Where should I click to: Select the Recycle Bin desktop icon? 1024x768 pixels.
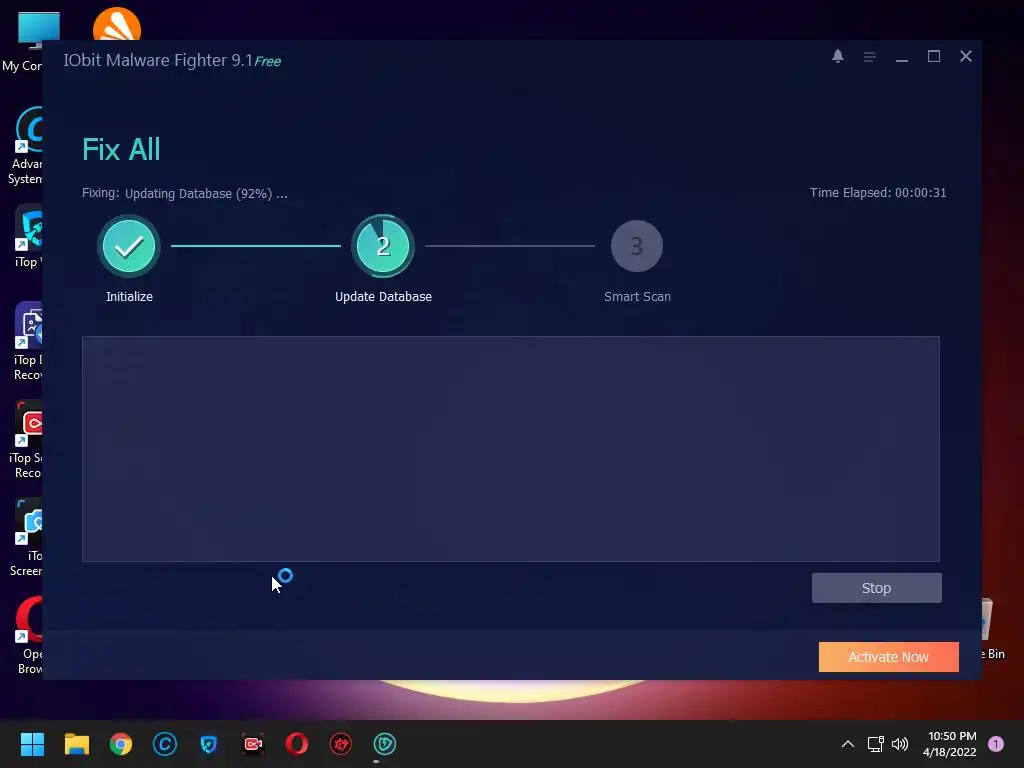click(994, 628)
